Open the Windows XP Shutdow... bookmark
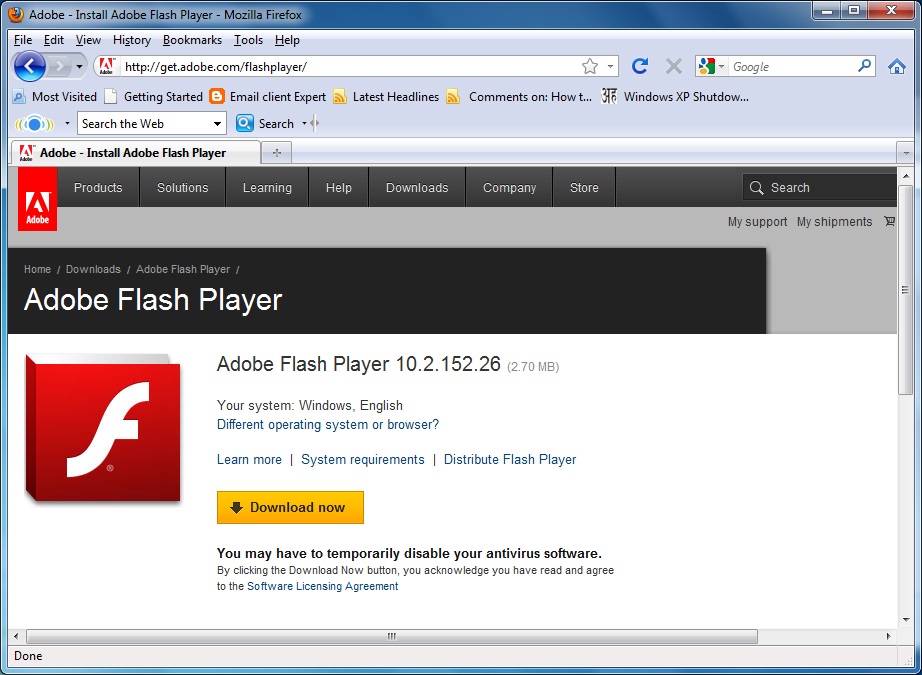 675,96
